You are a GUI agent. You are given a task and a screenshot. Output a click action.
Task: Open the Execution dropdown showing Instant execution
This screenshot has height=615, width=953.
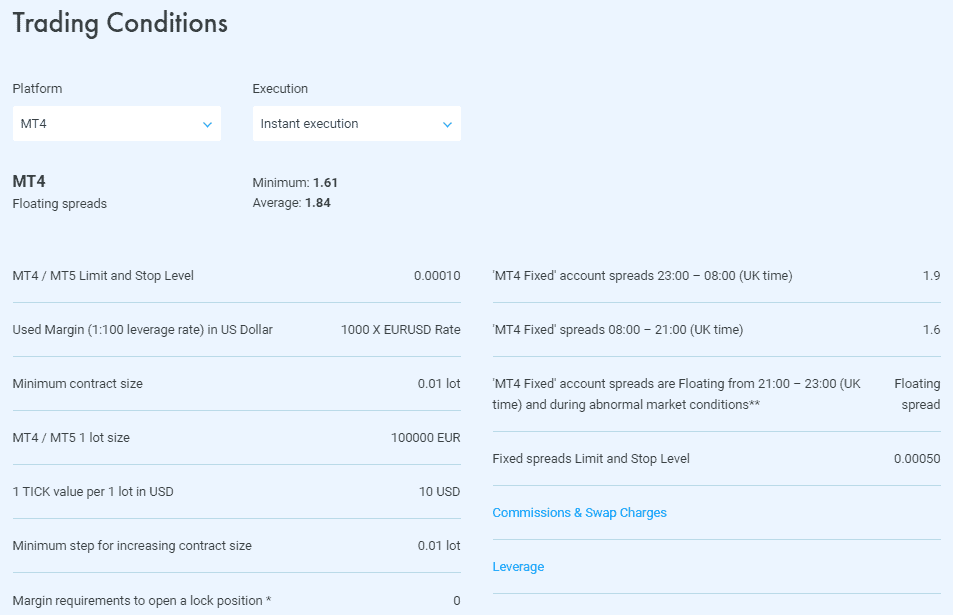(x=357, y=124)
